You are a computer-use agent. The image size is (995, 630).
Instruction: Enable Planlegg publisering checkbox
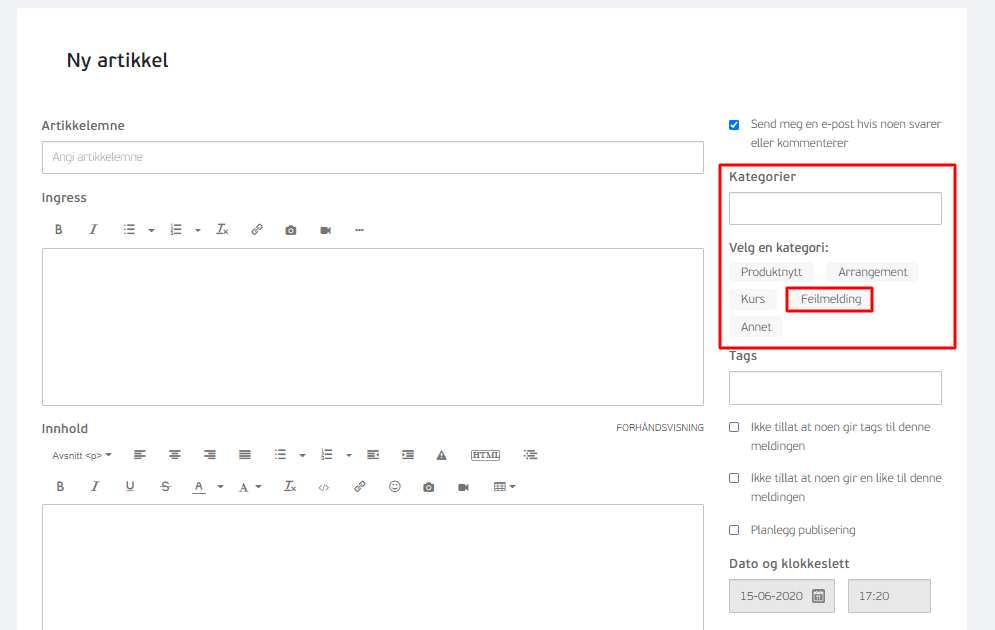pos(734,530)
